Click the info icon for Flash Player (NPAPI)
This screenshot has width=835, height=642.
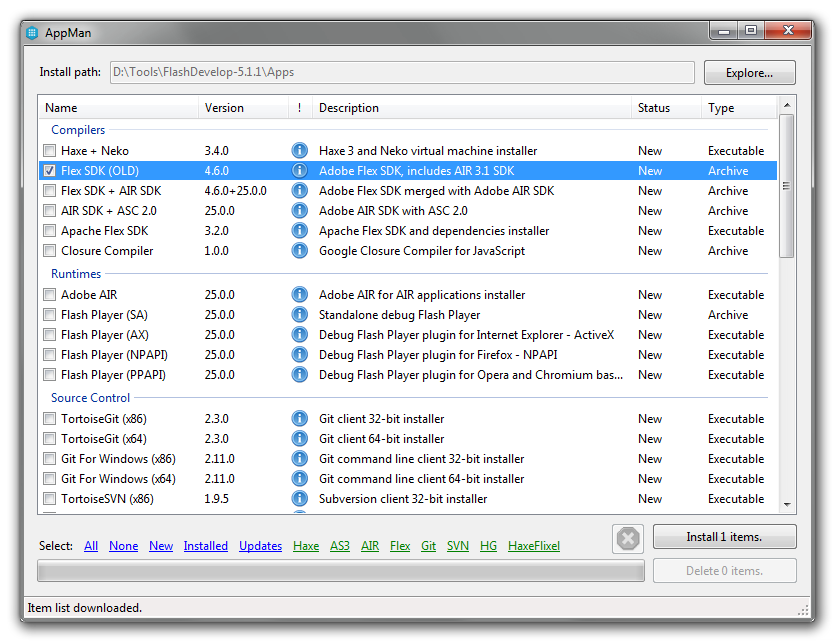coord(299,355)
